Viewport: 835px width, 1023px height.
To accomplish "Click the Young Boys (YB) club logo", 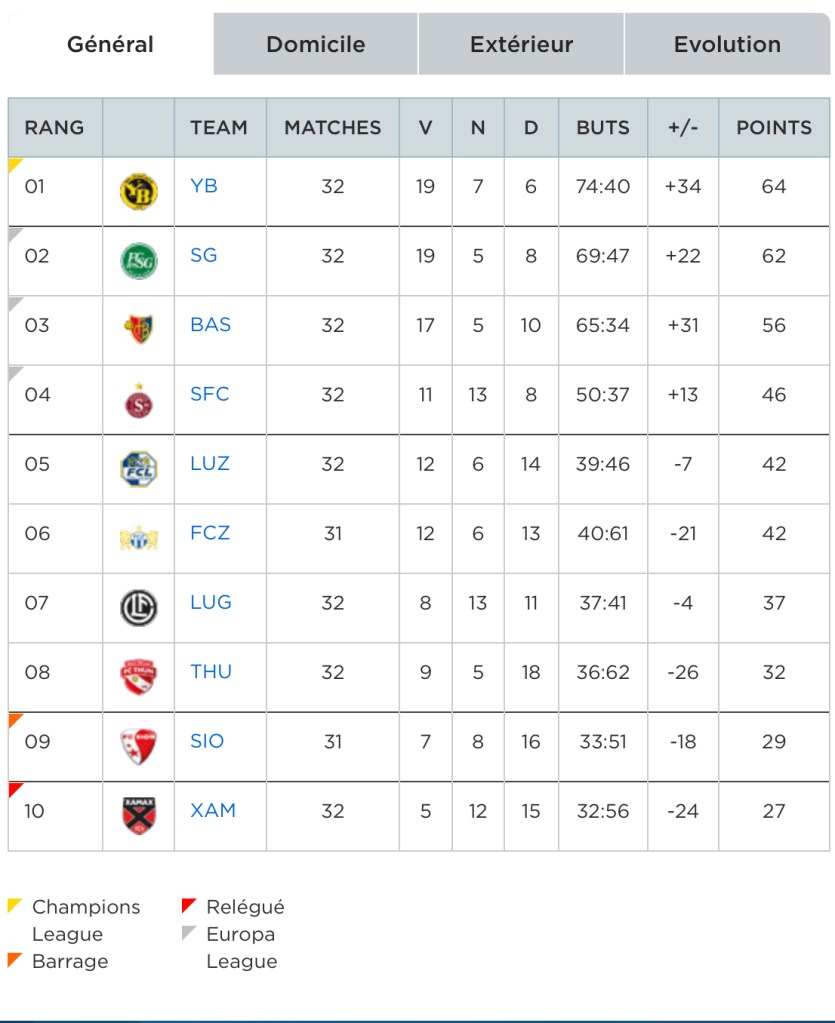I will coord(138,191).
